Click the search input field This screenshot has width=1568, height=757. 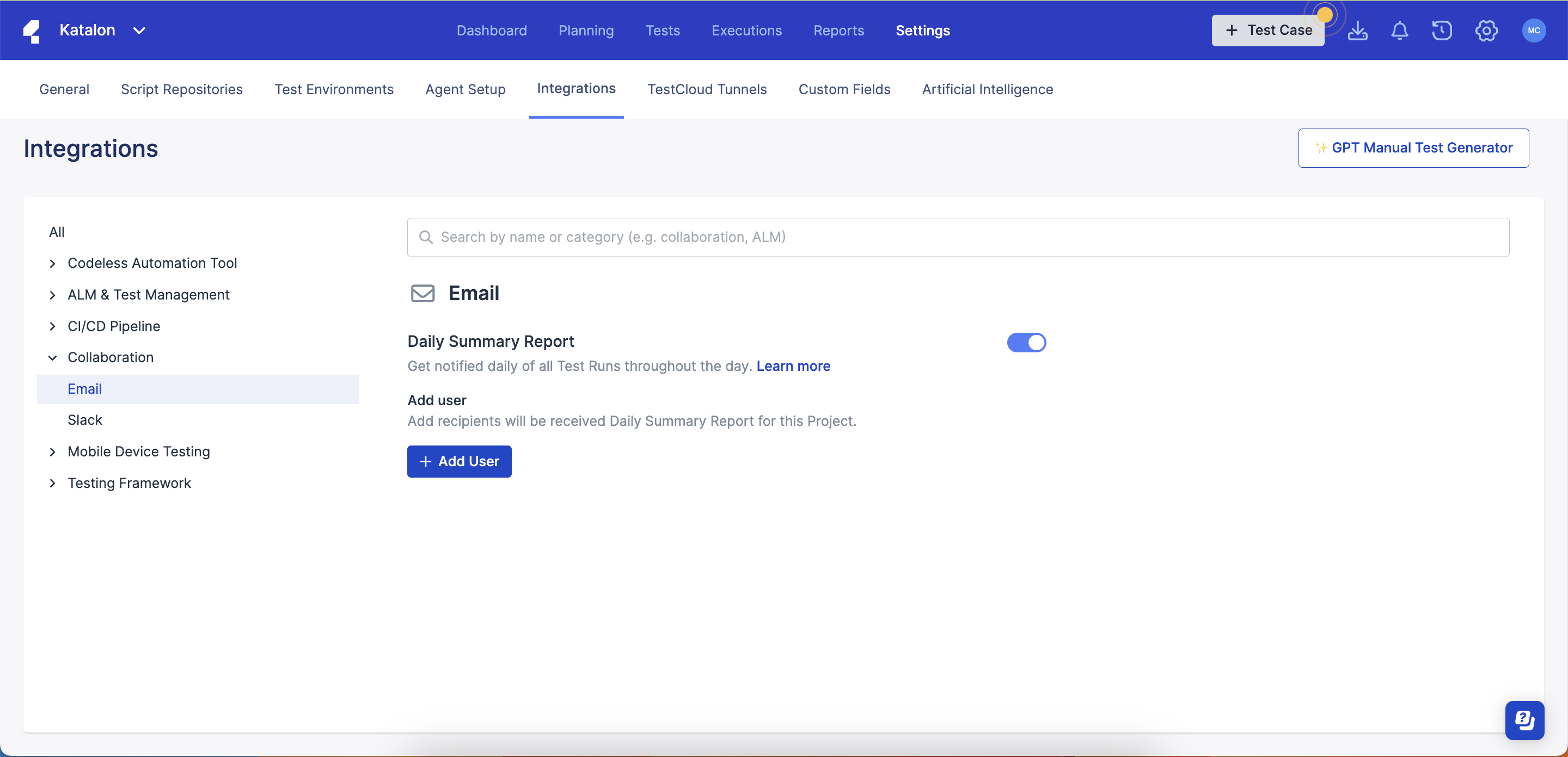tap(959, 237)
